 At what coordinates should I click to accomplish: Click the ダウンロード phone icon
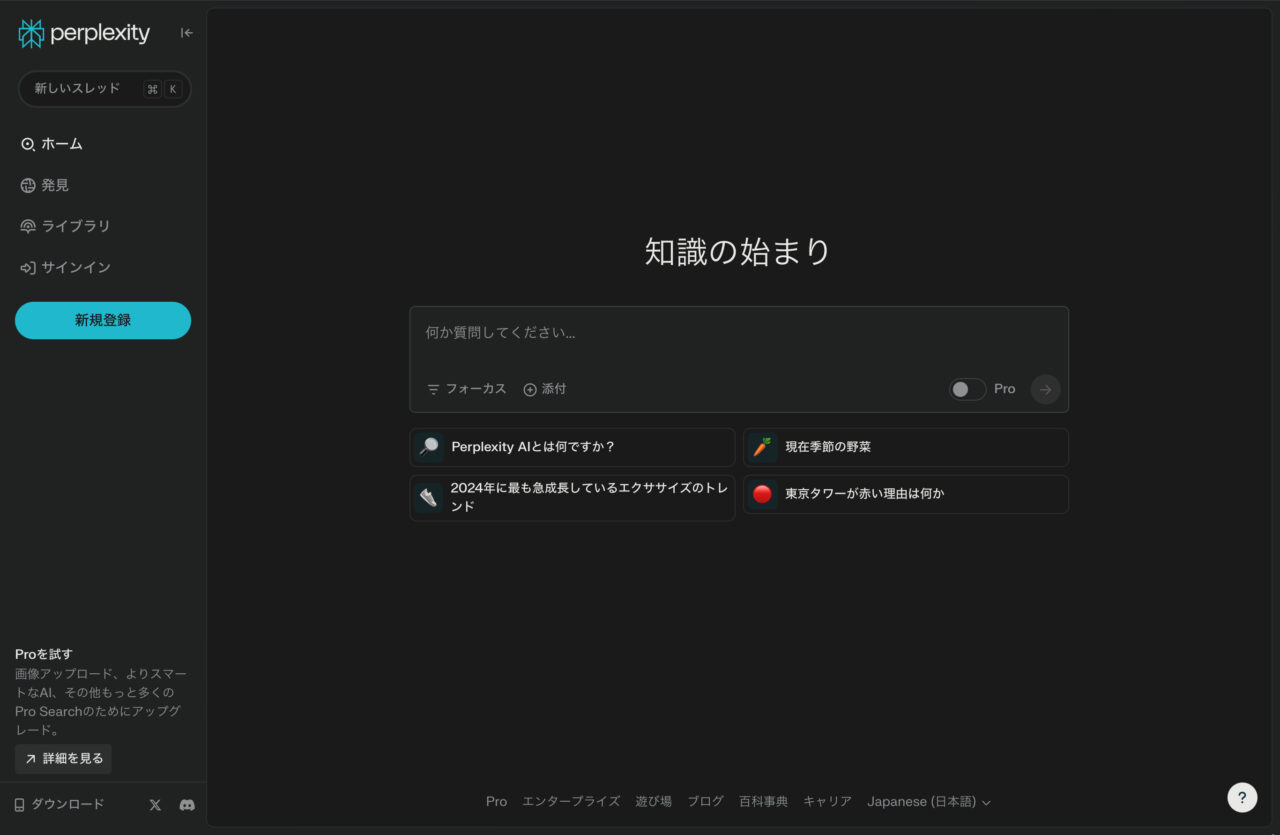point(19,805)
